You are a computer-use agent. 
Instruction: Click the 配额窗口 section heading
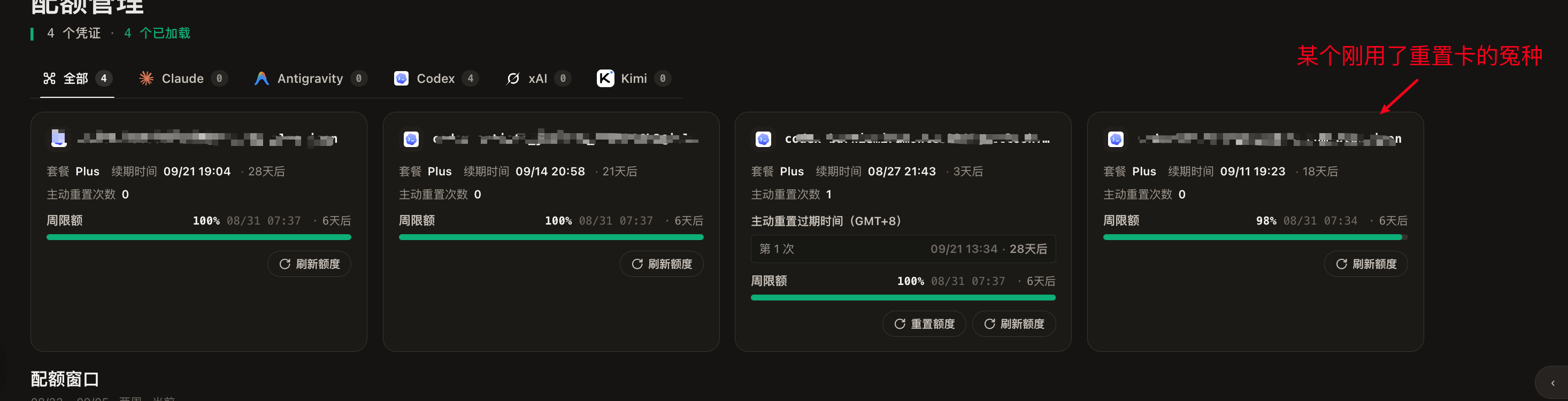coord(65,379)
